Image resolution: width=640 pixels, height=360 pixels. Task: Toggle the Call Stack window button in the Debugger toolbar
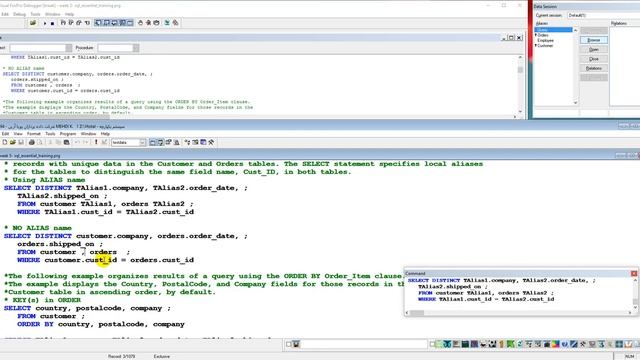point(122,23)
